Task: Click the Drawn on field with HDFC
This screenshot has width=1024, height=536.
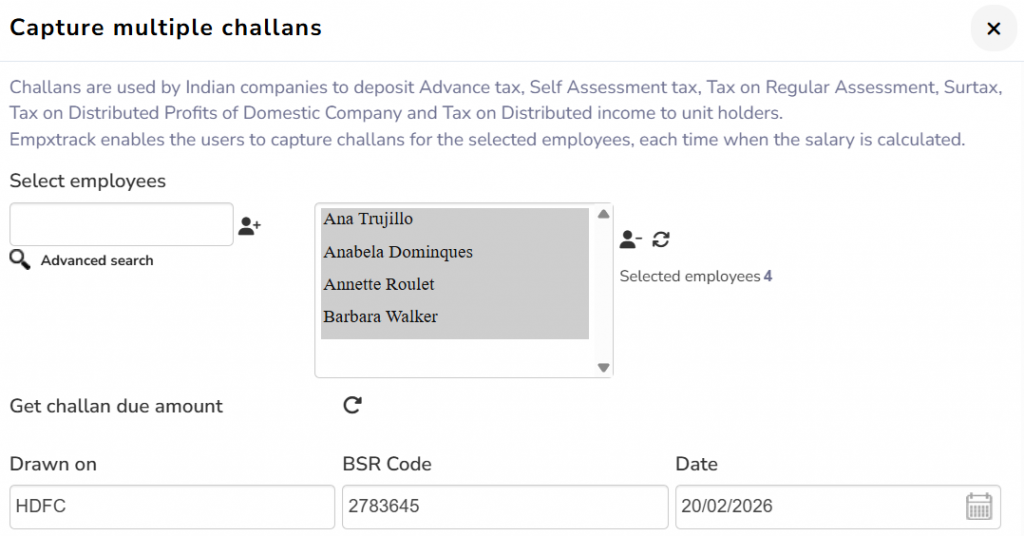Action: coord(172,507)
